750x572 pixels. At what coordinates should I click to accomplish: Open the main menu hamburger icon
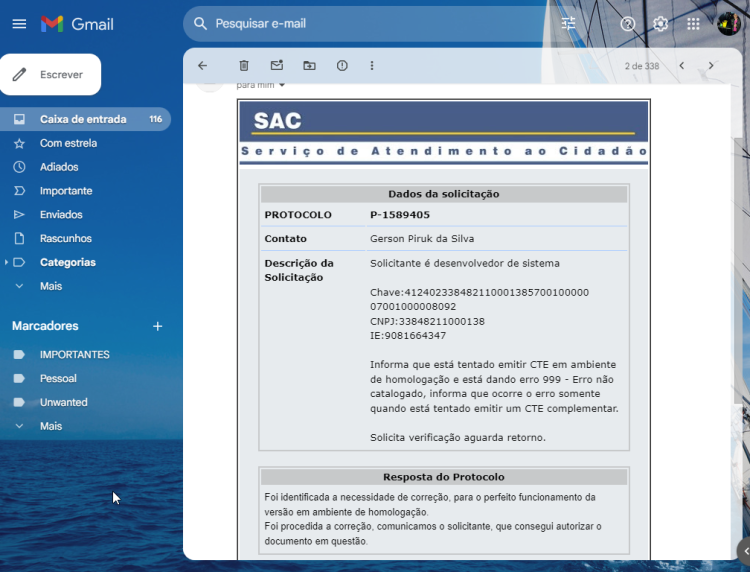(19, 23)
